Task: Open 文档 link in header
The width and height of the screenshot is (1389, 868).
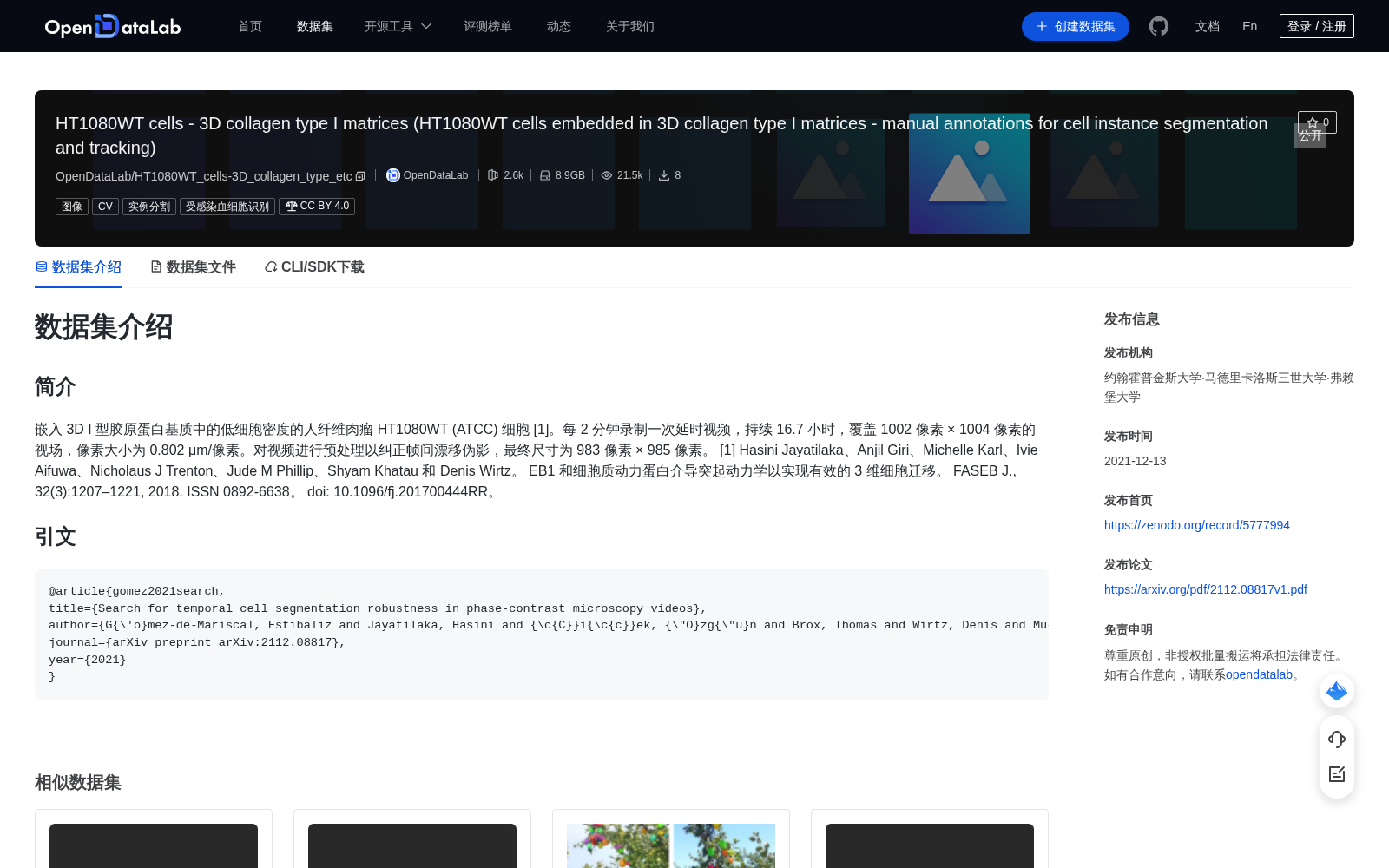Action: coord(1208,26)
